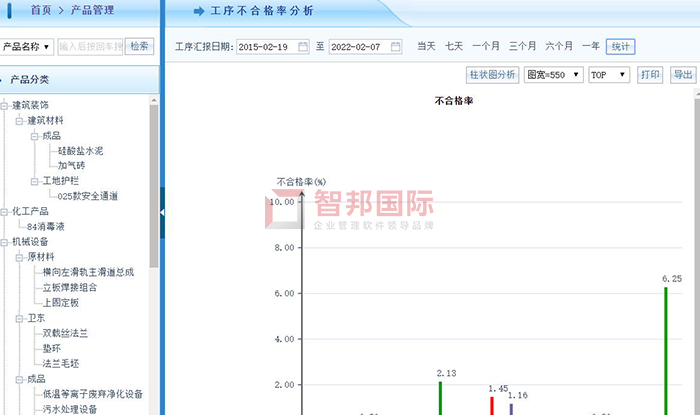
Task: Collapse the 成品 node under 建筑材料
Action: point(35,136)
